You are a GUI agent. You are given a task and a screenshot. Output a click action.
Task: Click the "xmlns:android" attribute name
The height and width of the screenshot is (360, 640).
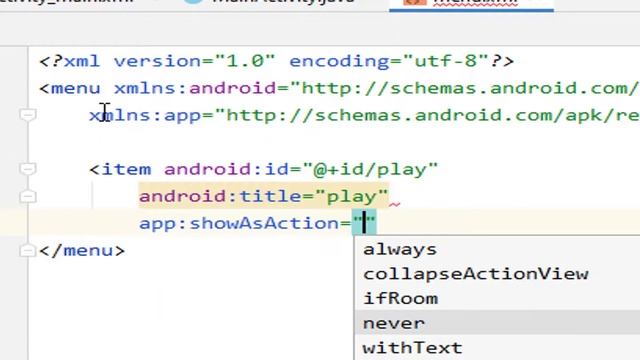195,88
